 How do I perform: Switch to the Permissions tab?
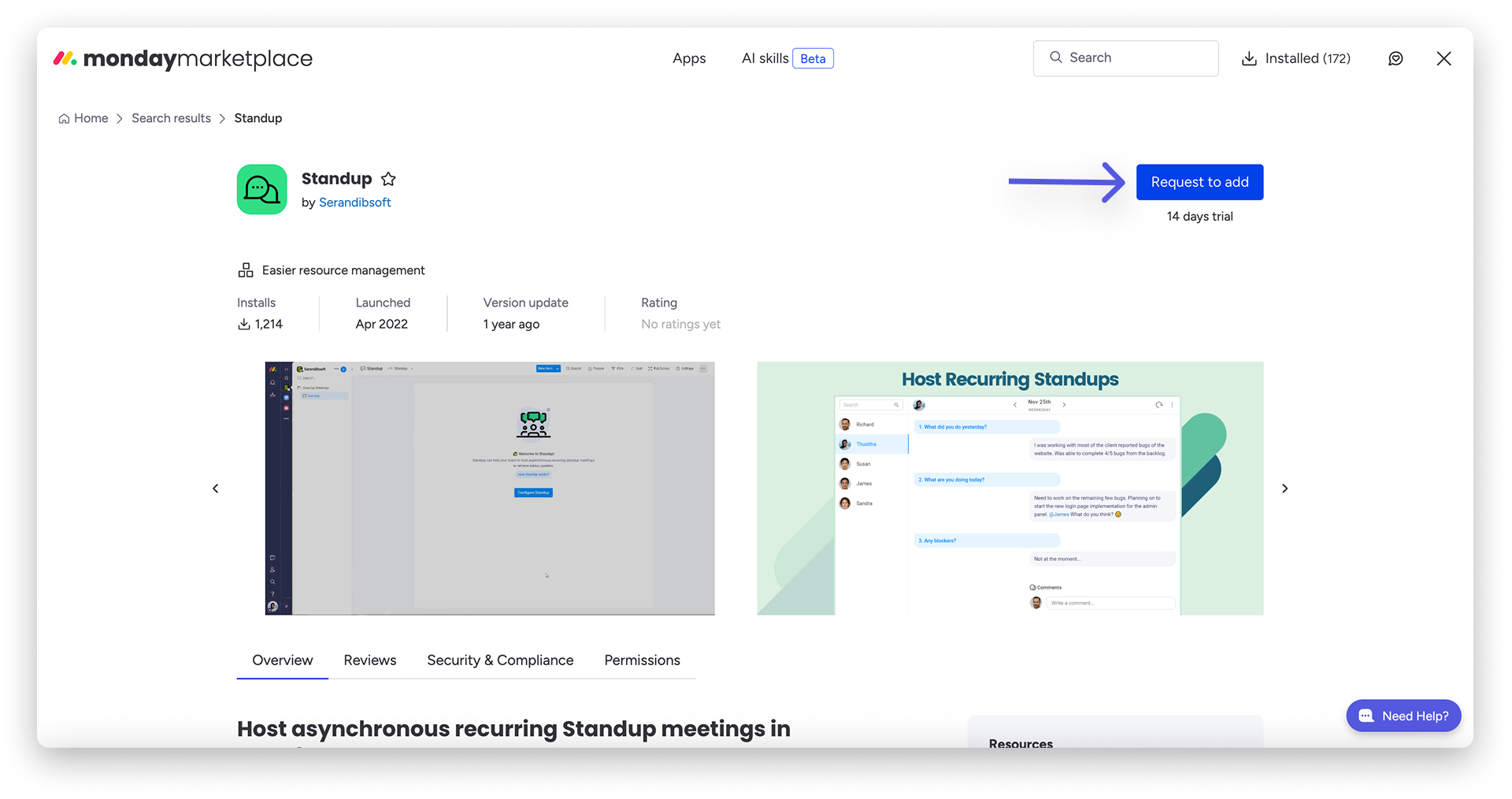pos(642,660)
